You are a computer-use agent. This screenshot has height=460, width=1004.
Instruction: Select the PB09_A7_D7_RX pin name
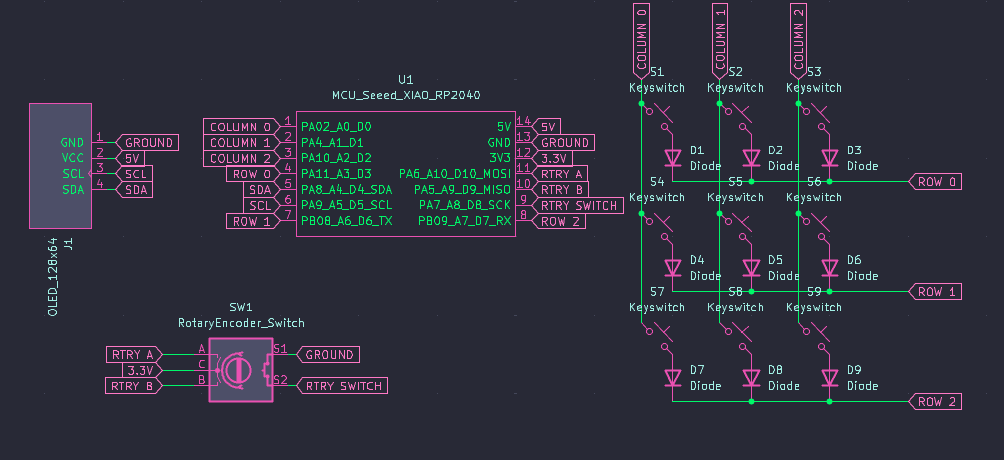pyautogui.click(x=465, y=221)
